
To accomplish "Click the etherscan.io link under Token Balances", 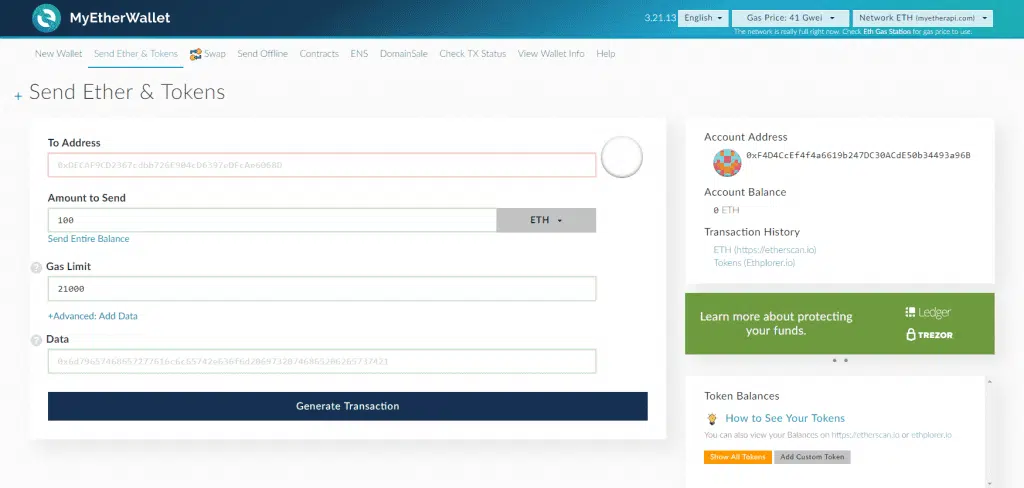I will (865, 435).
